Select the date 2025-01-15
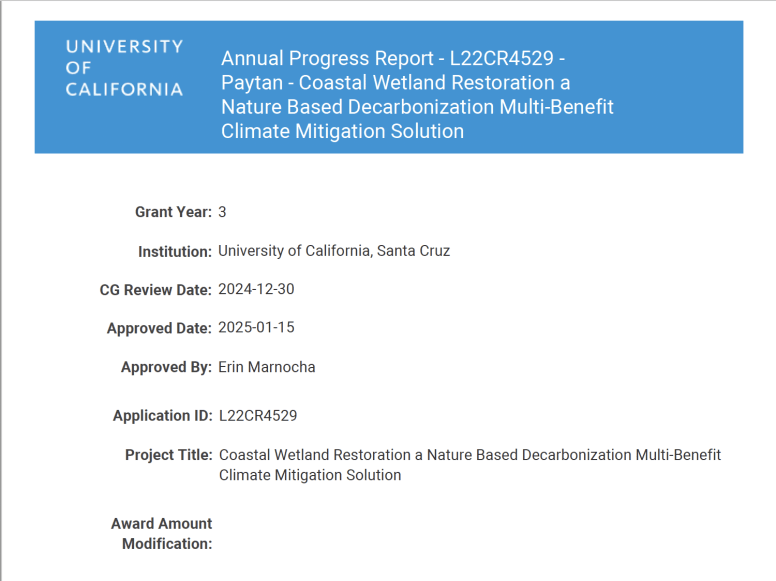Viewport: 776px width, 581px height. tap(256, 327)
